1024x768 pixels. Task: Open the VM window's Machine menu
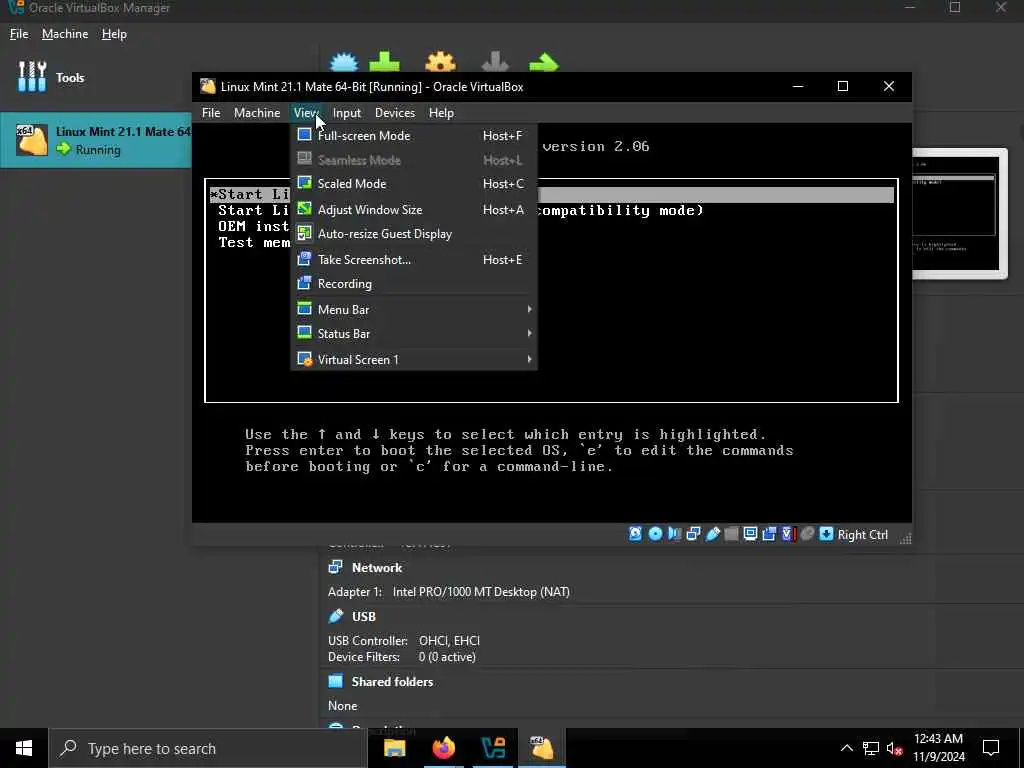(x=257, y=112)
